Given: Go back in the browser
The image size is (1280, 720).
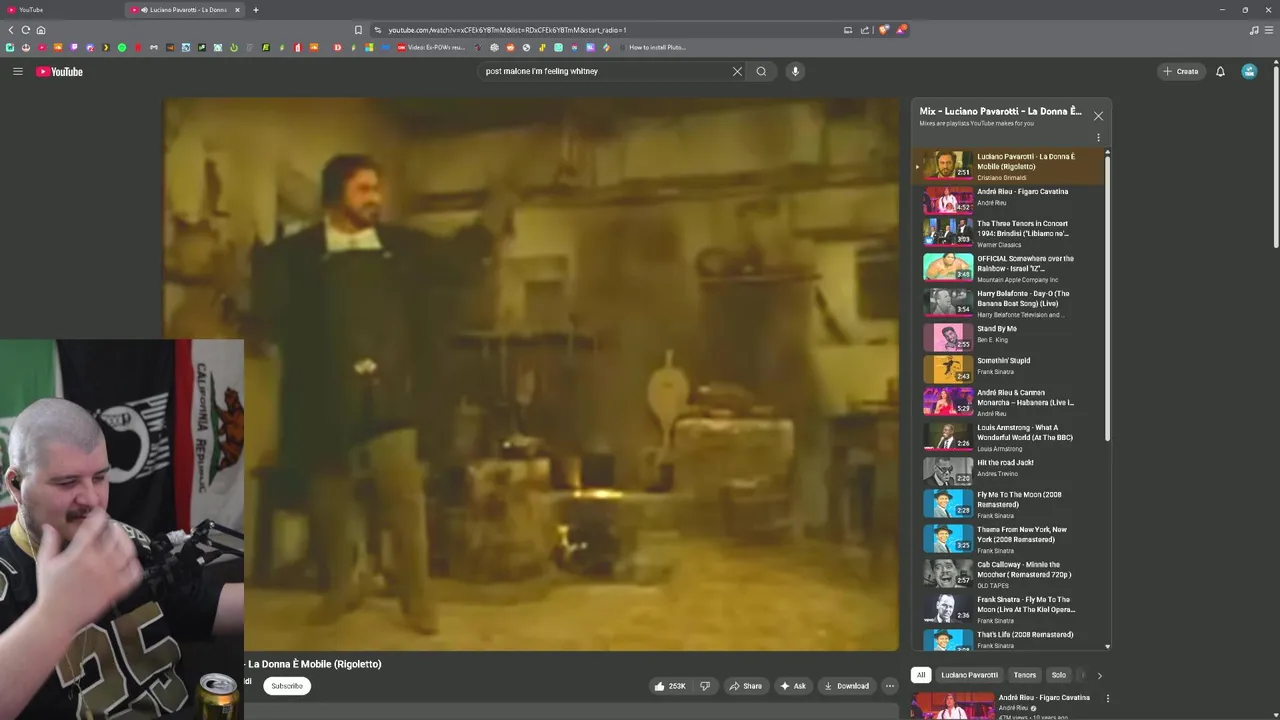Looking at the screenshot, I should coord(11,30).
